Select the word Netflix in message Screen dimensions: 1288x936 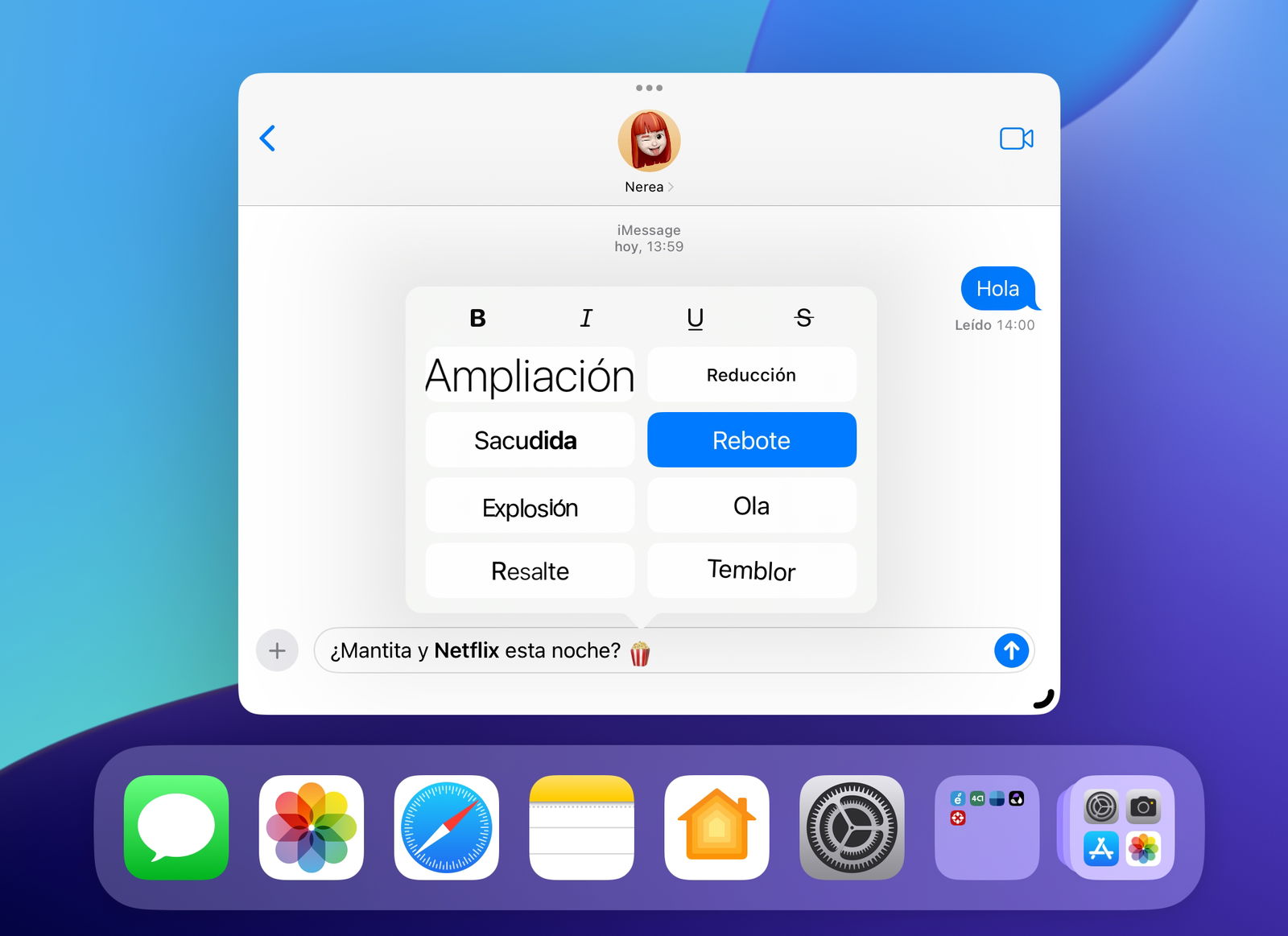click(467, 650)
